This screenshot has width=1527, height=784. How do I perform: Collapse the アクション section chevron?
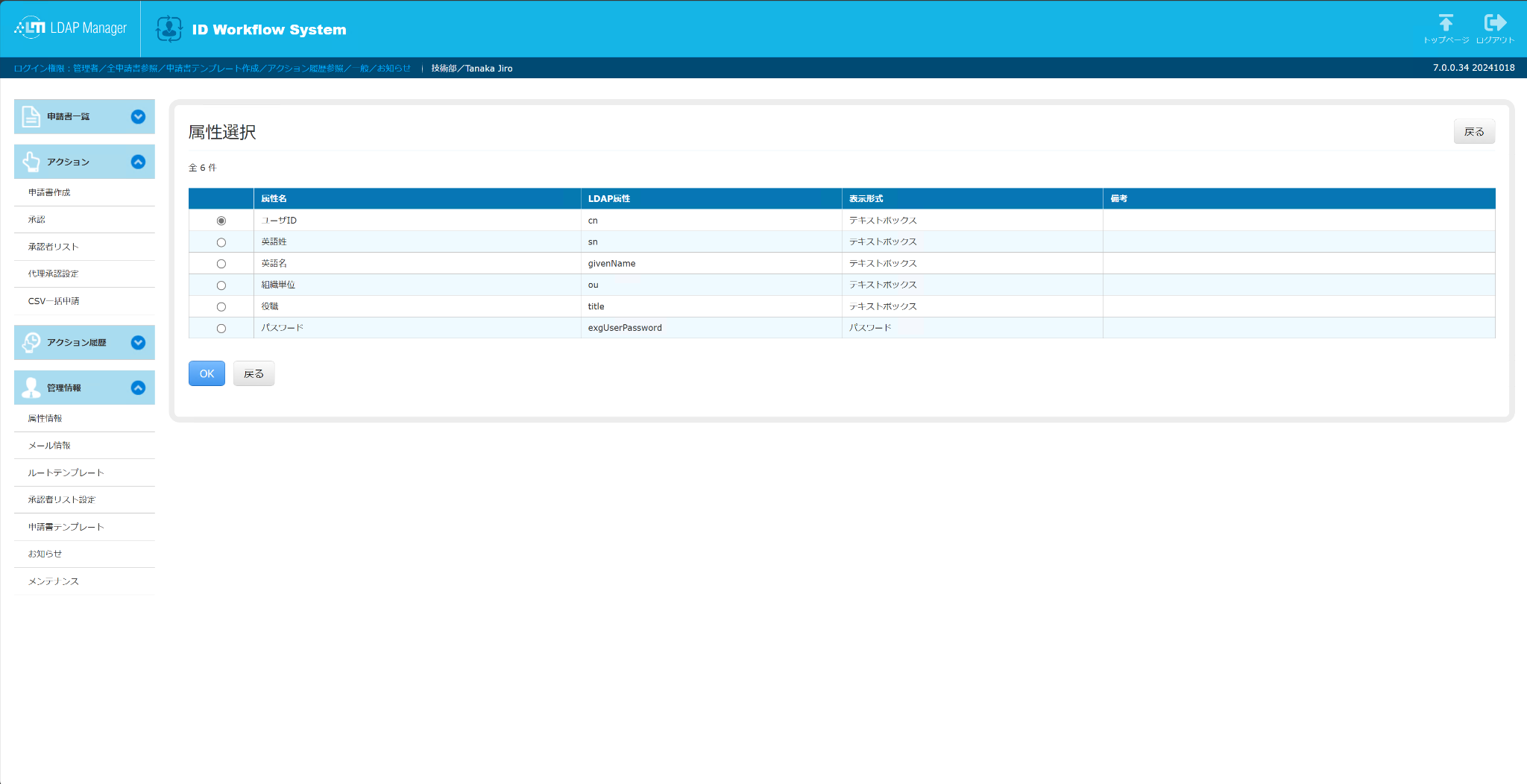(138, 162)
